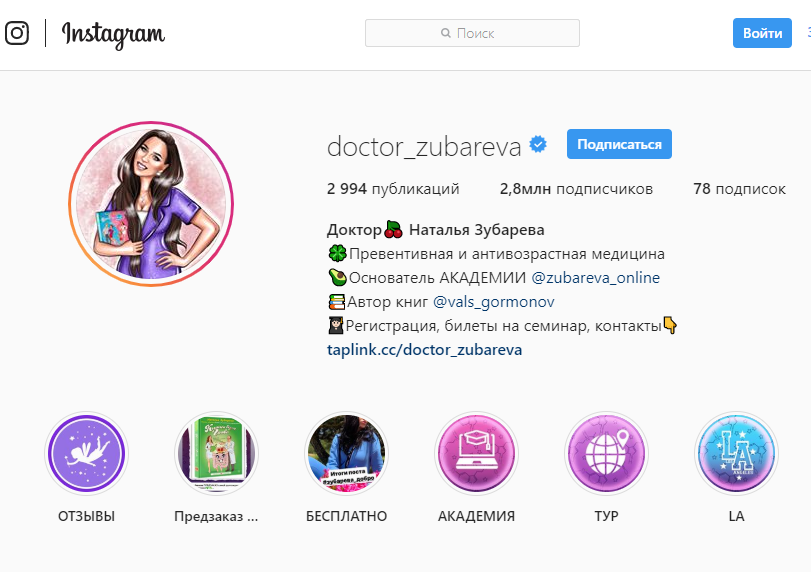
Task: Click the ОТЗЫВЫ highlight label
Action: coord(86,516)
